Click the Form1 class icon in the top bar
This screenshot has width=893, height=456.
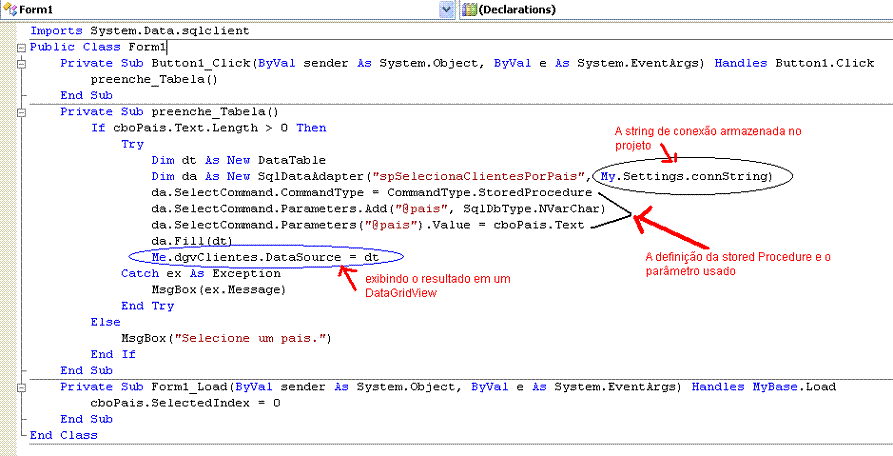(x=10, y=9)
